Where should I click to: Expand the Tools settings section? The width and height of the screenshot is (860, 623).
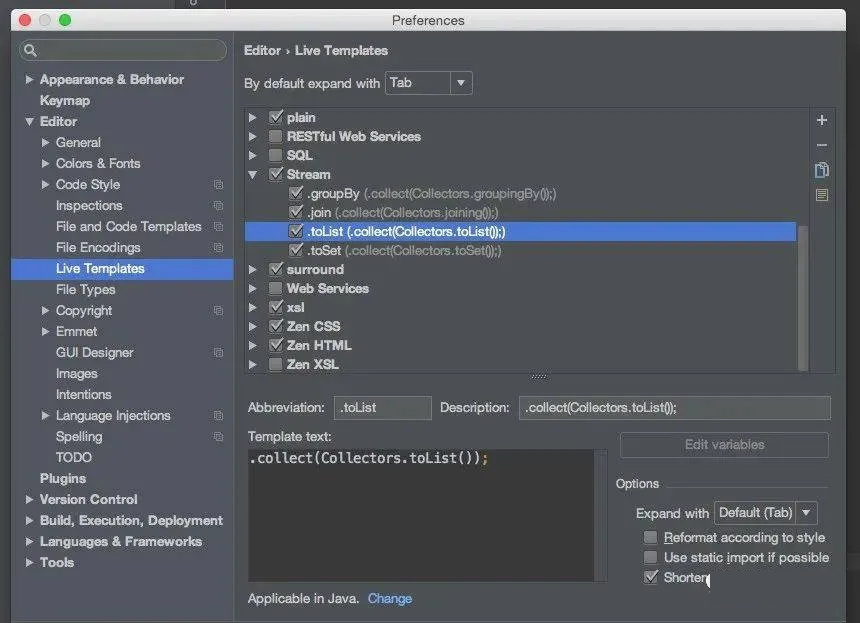tap(29, 562)
